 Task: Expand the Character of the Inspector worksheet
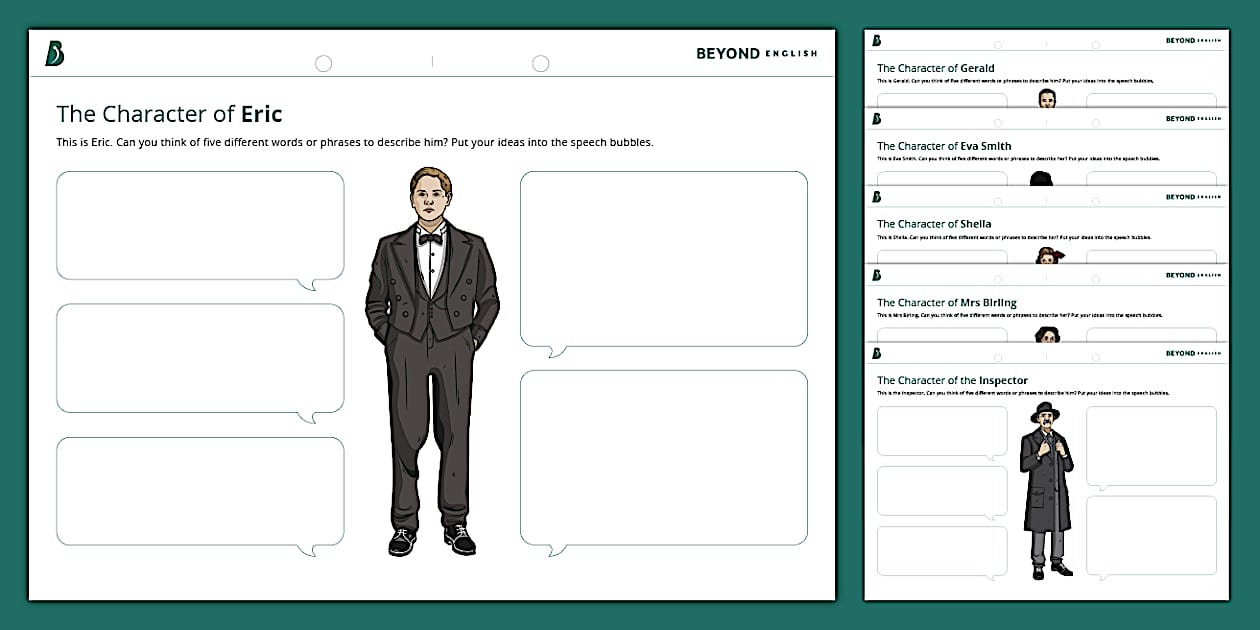952,381
